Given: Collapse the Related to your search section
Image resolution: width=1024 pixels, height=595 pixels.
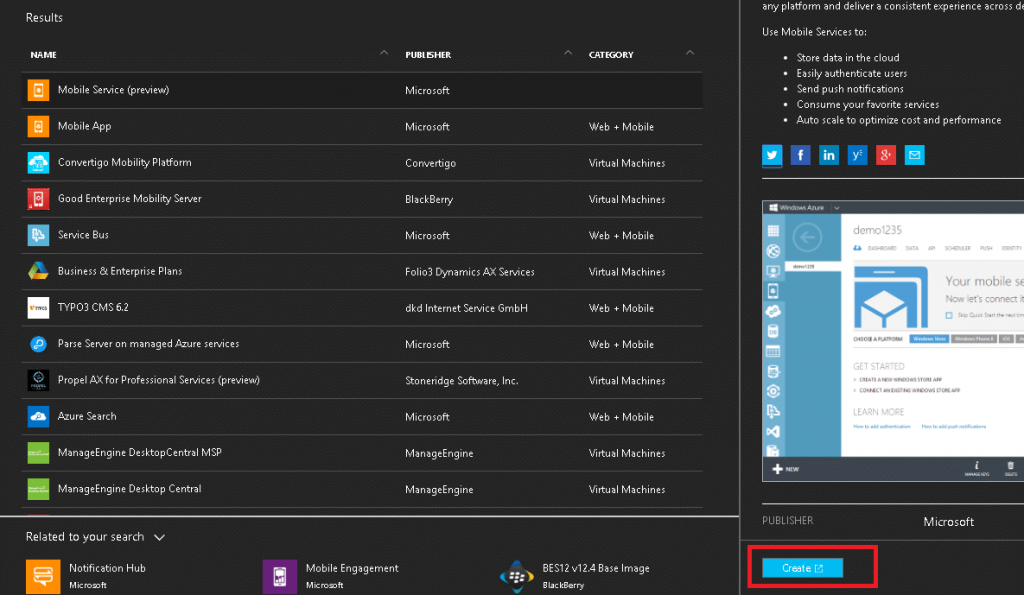Looking at the screenshot, I should (x=159, y=537).
